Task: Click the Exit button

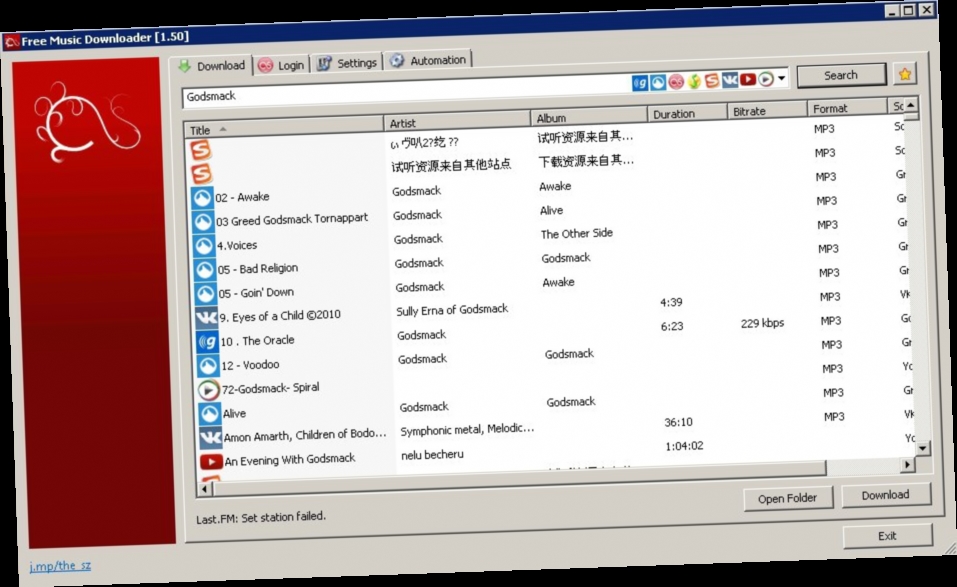Action: point(888,536)
